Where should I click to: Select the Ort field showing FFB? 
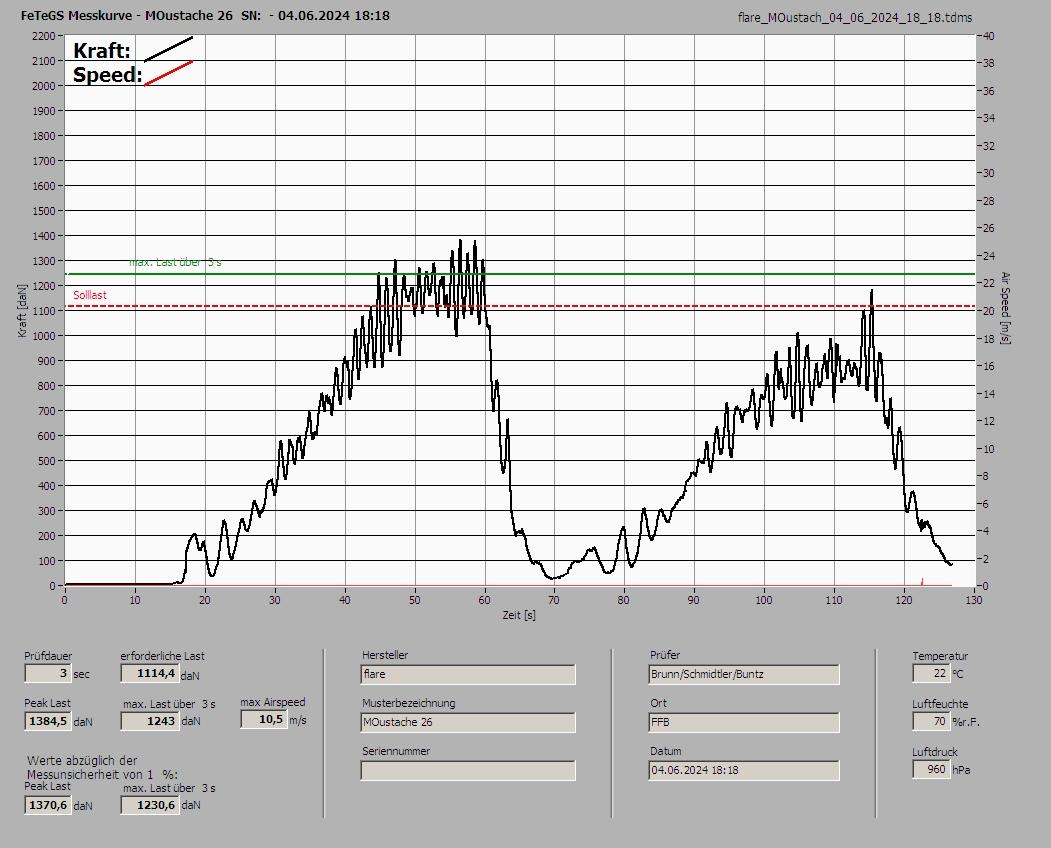[744, 723]
